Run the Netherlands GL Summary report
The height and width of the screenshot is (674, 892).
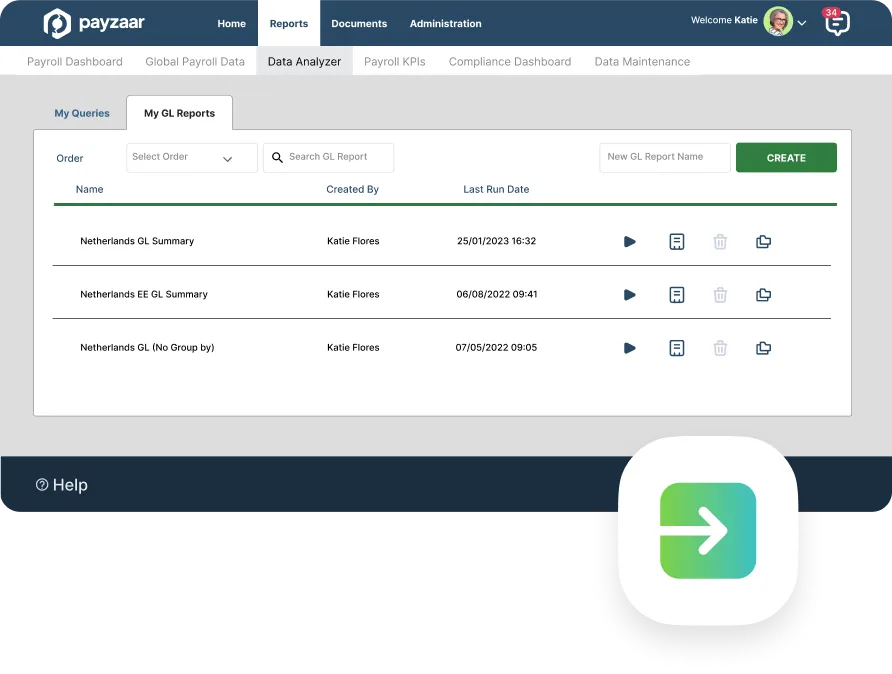point(629,241)
